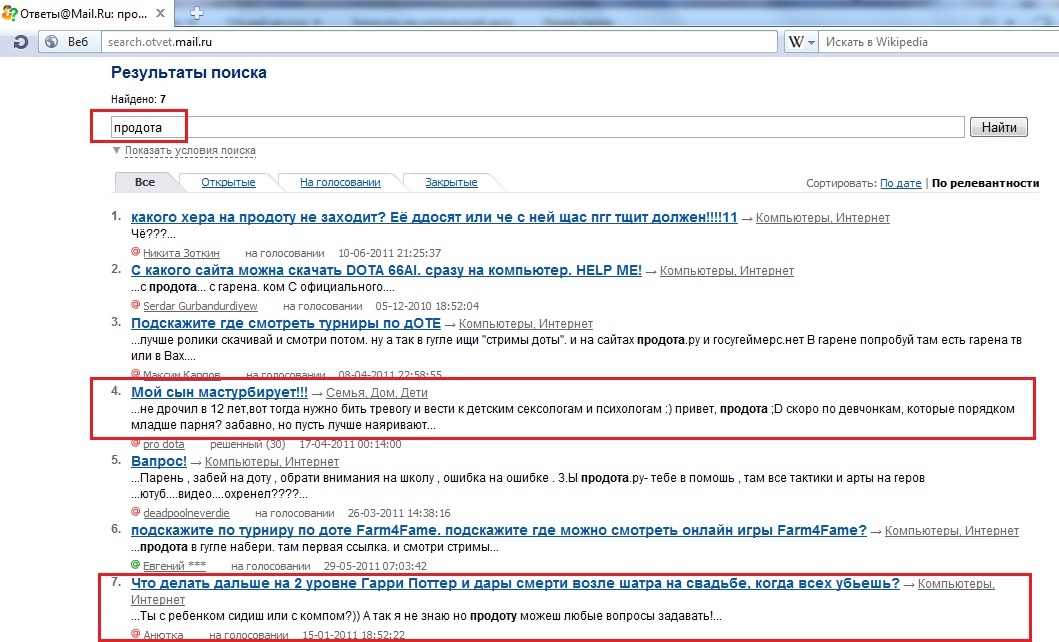Click the browser reload page icon
Screen dimensions: 1059x642
coord(19,42)
